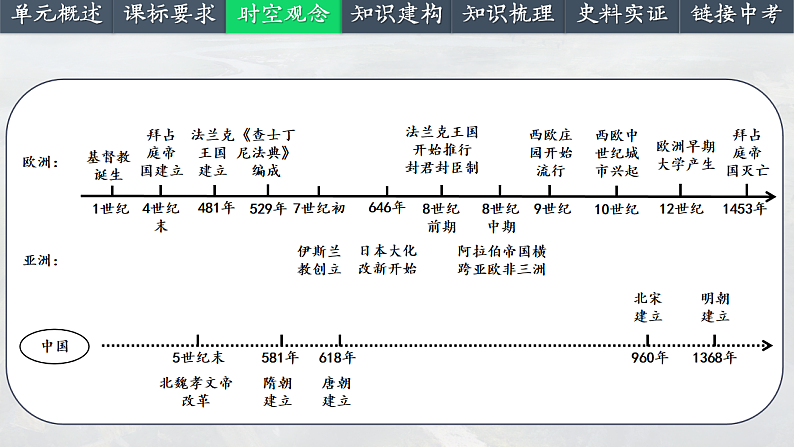This screenshot has height=447, width=794.
Task: Select the 618年 marker on China timeline
Action: [x=337, y=357]
